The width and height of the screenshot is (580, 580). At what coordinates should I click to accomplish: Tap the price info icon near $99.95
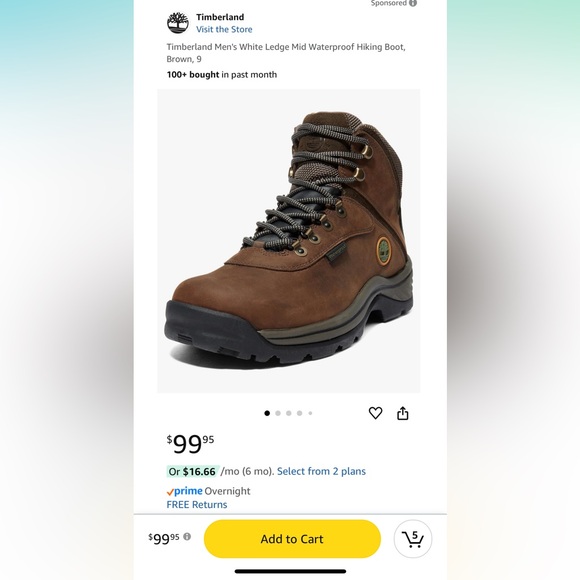(x=187, y=536)
